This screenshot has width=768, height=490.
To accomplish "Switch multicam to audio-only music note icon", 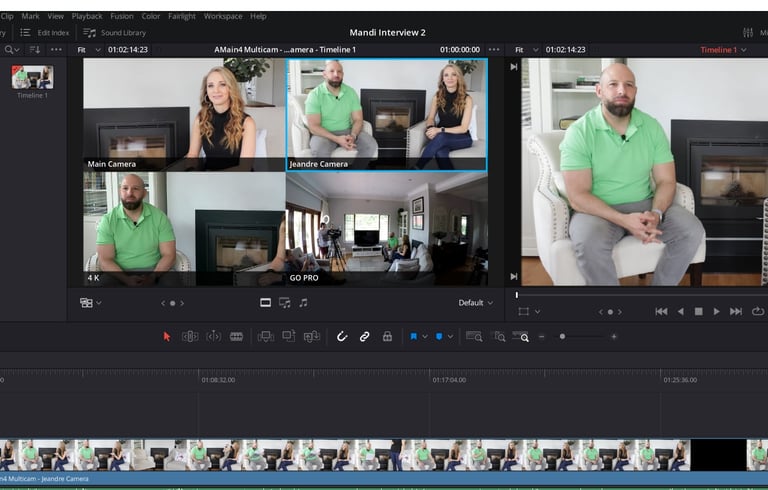I will [x=303, y=303].
